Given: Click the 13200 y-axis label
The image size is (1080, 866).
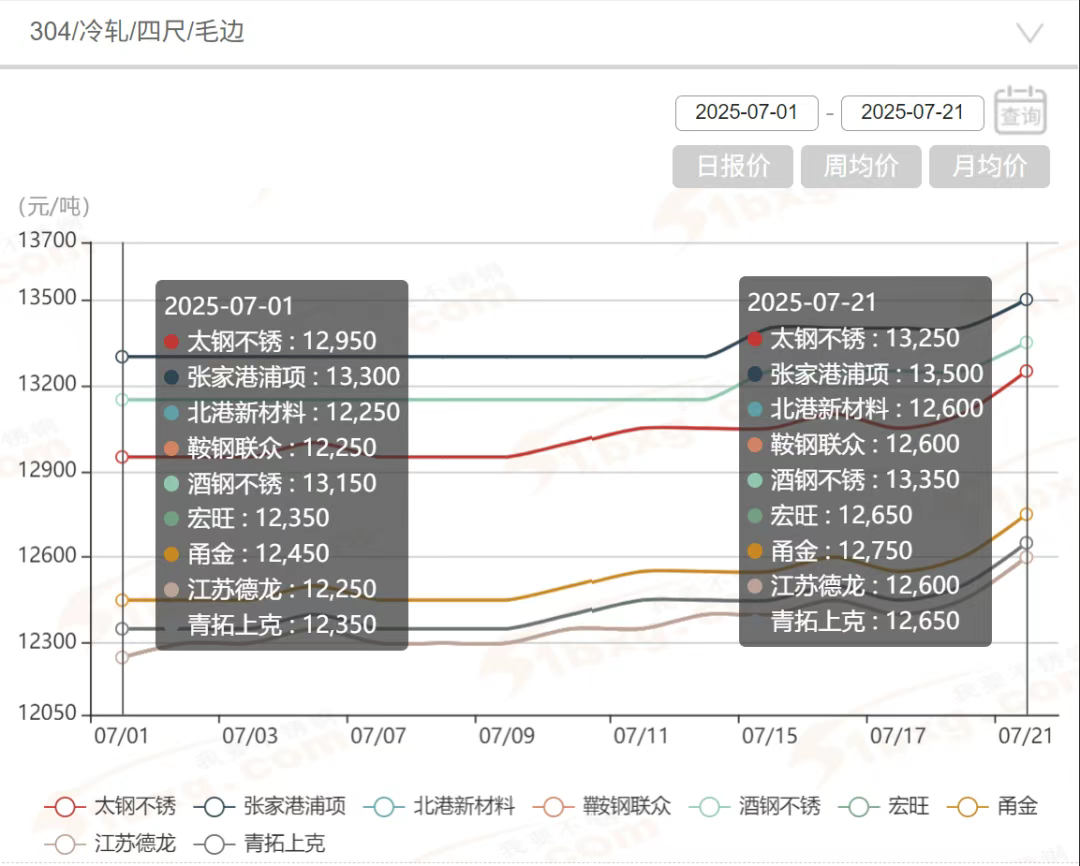Looking at the screenshot, I should coord(48,384).
